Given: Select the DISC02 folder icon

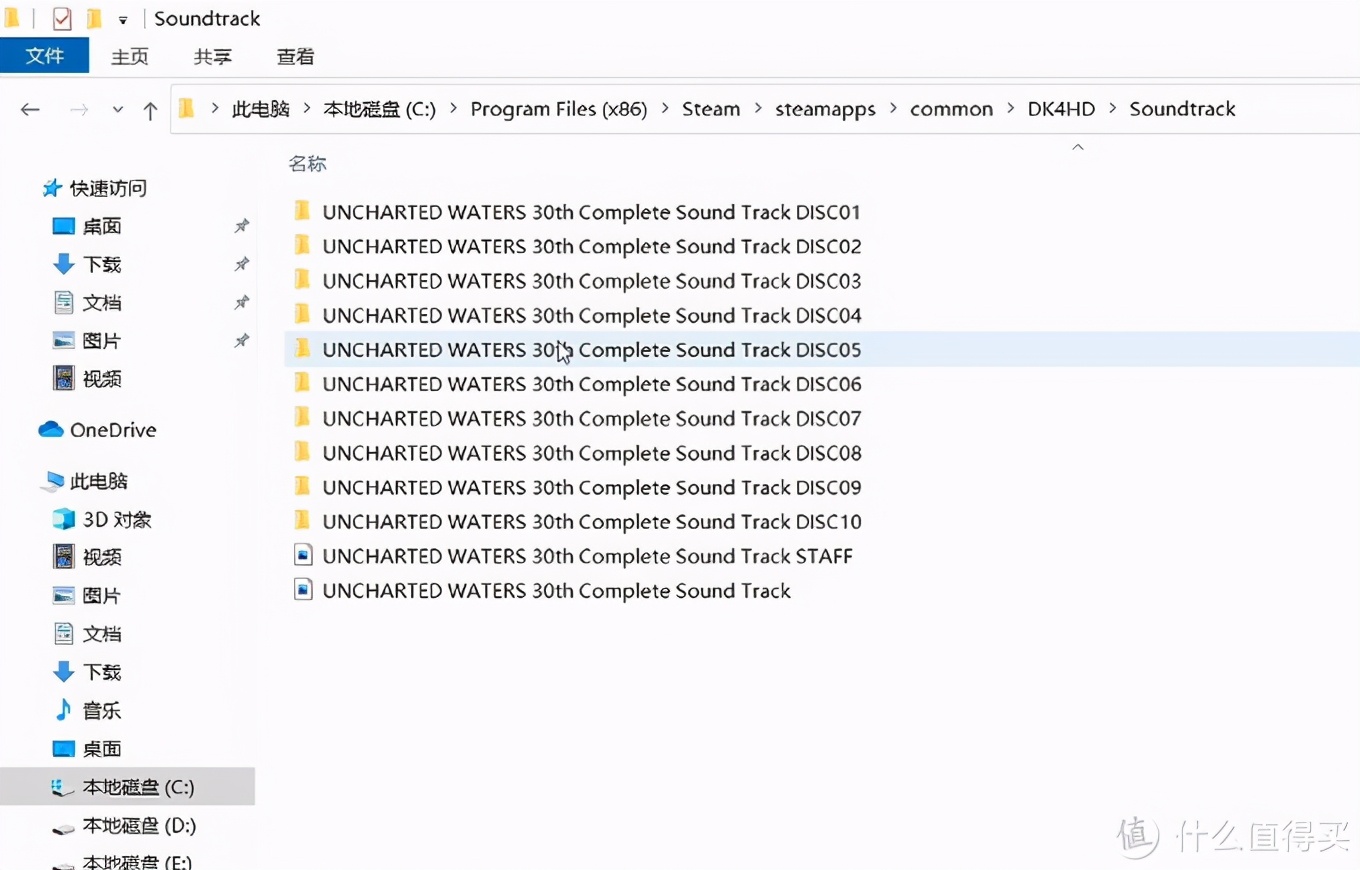Looking at the screenshot, I should (x=302, y=245).
